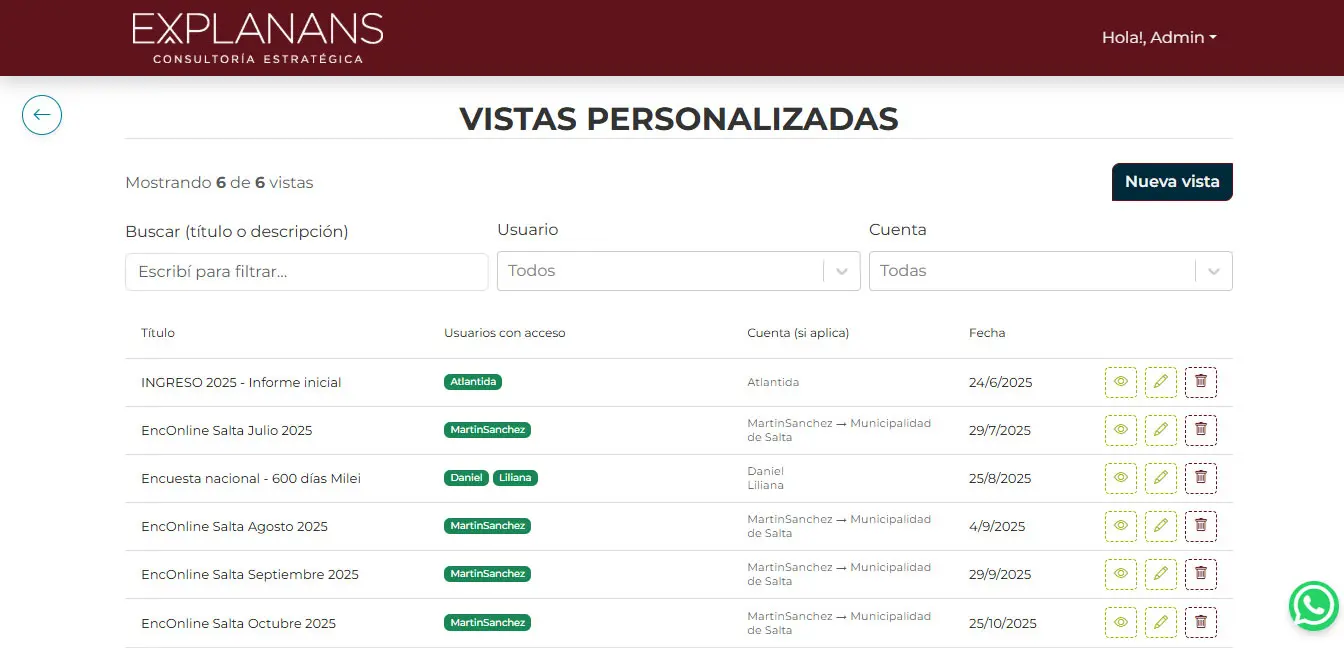The width and height of the screenshot is (1344, 648).
Task: Click date 4/9/2025
Action: 997,527
